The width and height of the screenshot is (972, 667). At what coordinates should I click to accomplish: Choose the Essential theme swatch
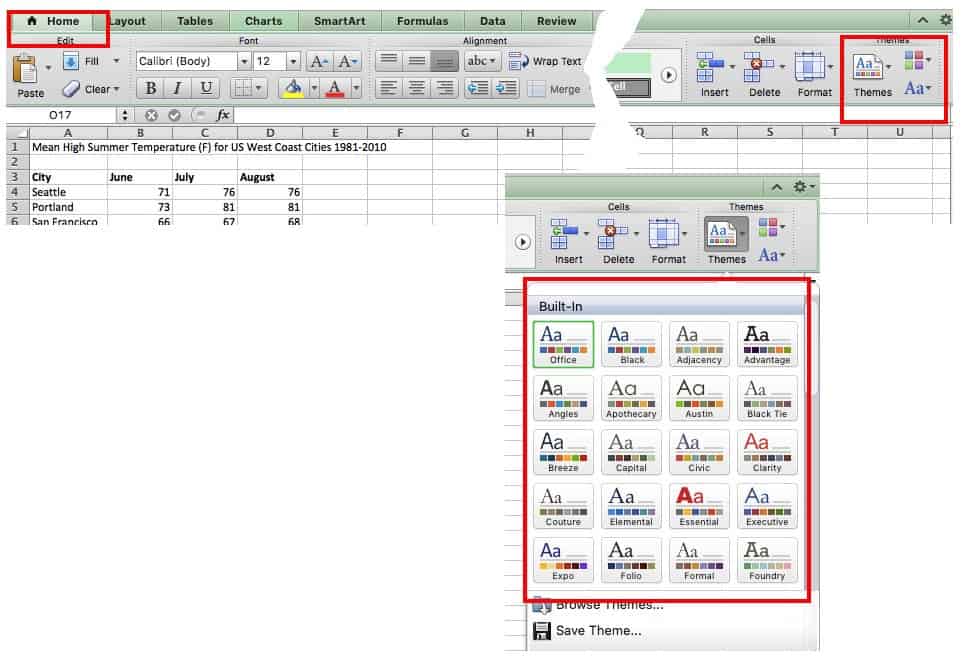(x=699, y=506)
